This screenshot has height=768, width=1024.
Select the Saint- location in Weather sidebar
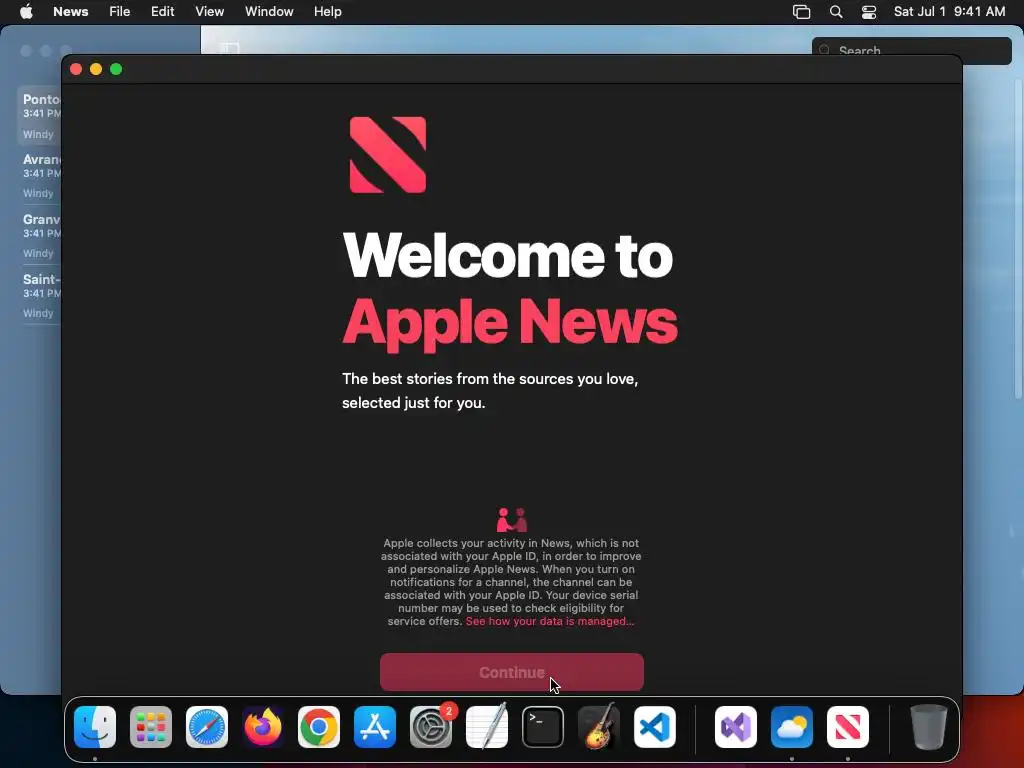[x=39, y=296]
